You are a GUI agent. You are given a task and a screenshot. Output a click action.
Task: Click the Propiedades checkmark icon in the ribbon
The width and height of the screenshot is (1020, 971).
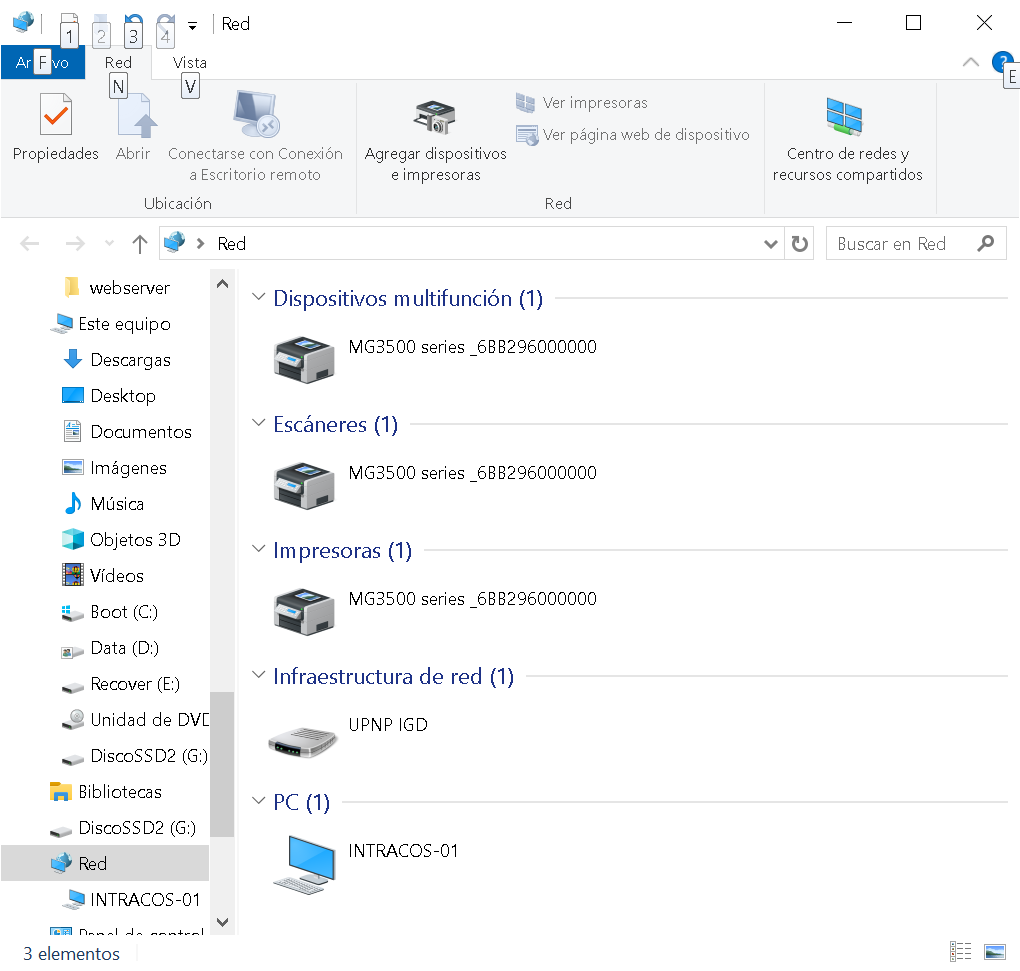point(55,114)
